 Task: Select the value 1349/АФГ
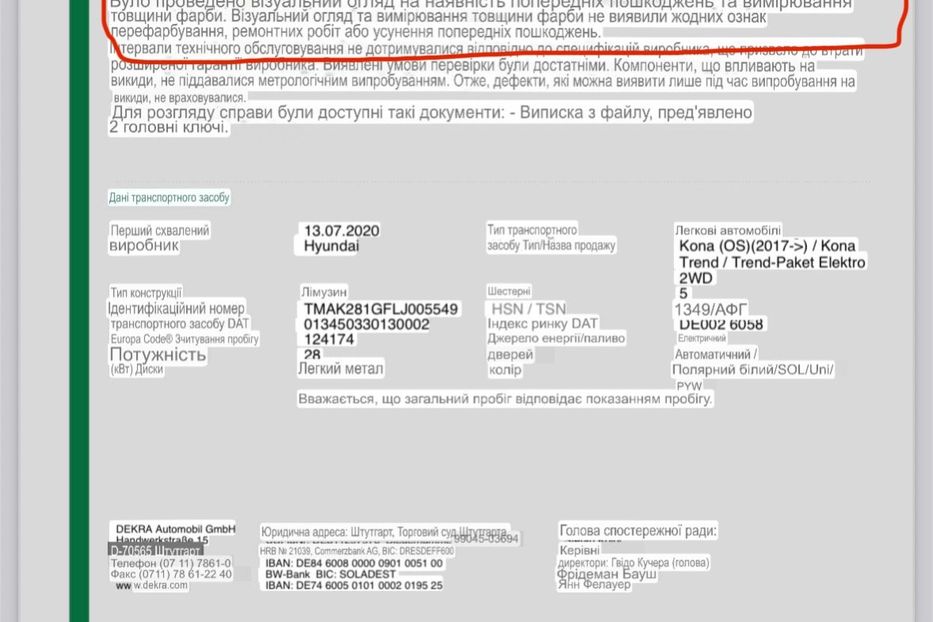tap(710, 309)
